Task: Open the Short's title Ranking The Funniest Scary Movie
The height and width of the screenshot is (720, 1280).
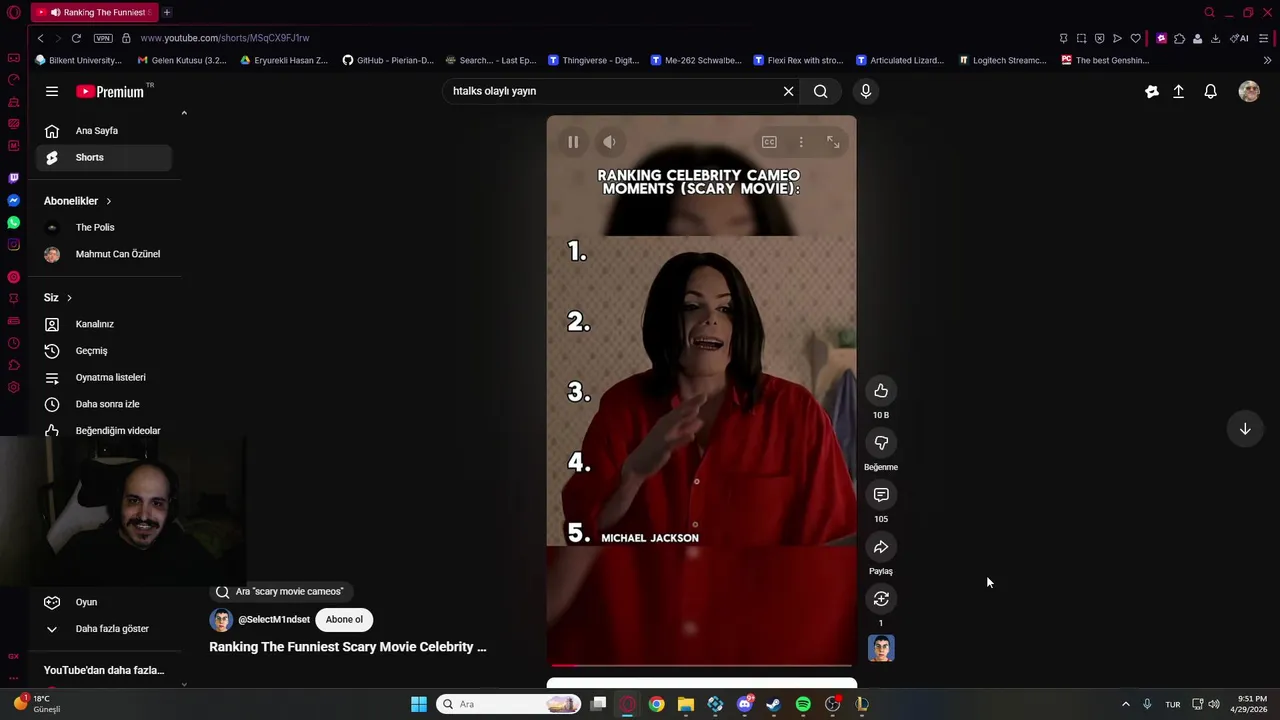Action: [x=348, y=647]
